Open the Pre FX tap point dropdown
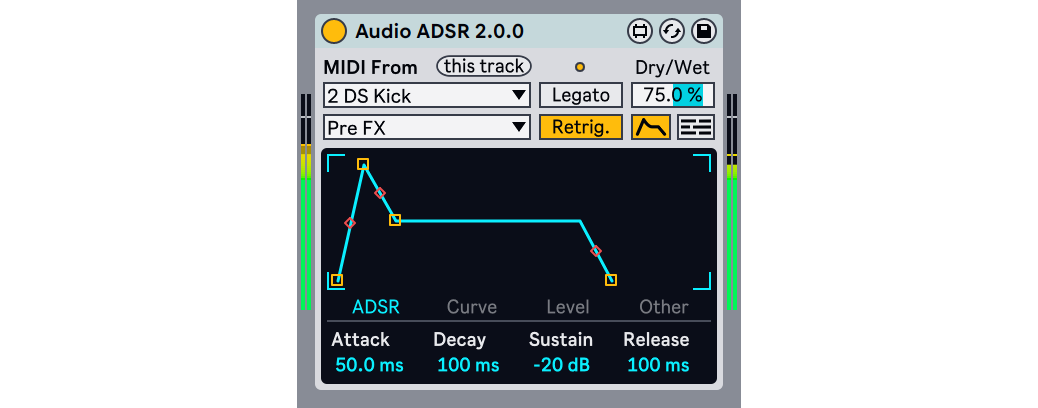This screenshot has height=408, width=1038. pos(426,127)
